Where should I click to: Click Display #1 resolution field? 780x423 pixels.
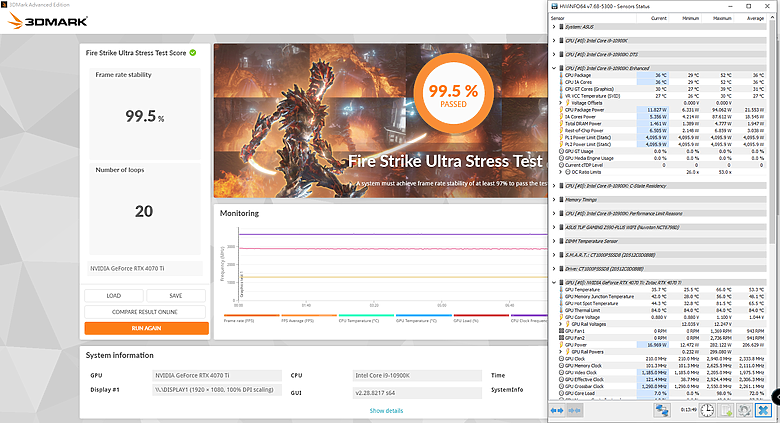coord(217,390)
